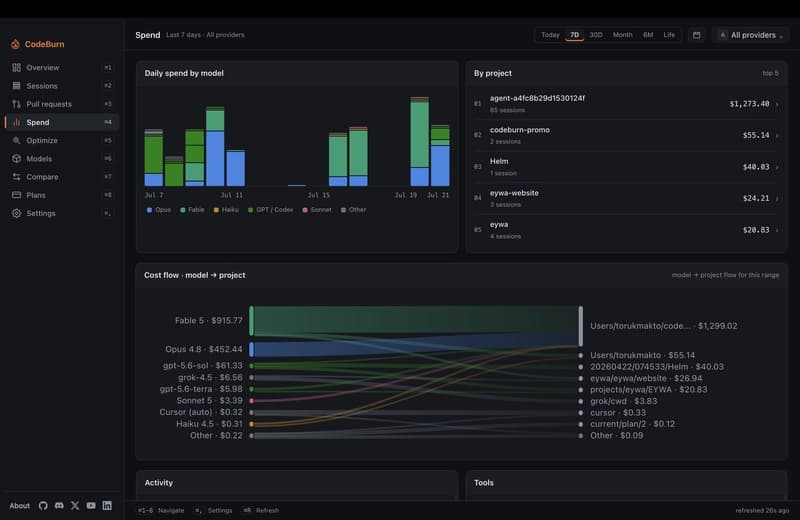Click the Spend bar chart icon
Screen dimensions: 800x520
(x=16, y=122)
